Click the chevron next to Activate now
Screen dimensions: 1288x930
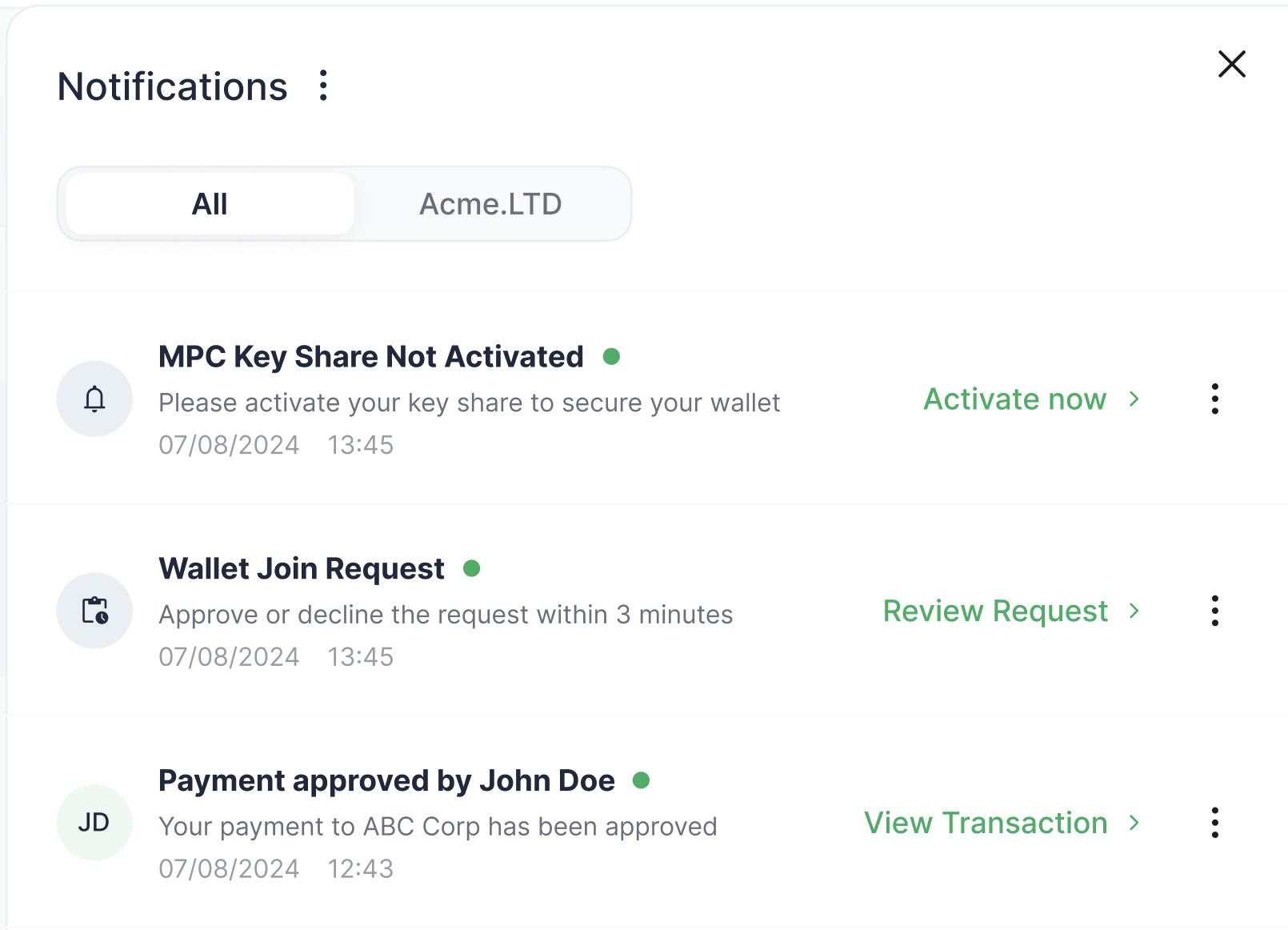(x=1134, y=399)
